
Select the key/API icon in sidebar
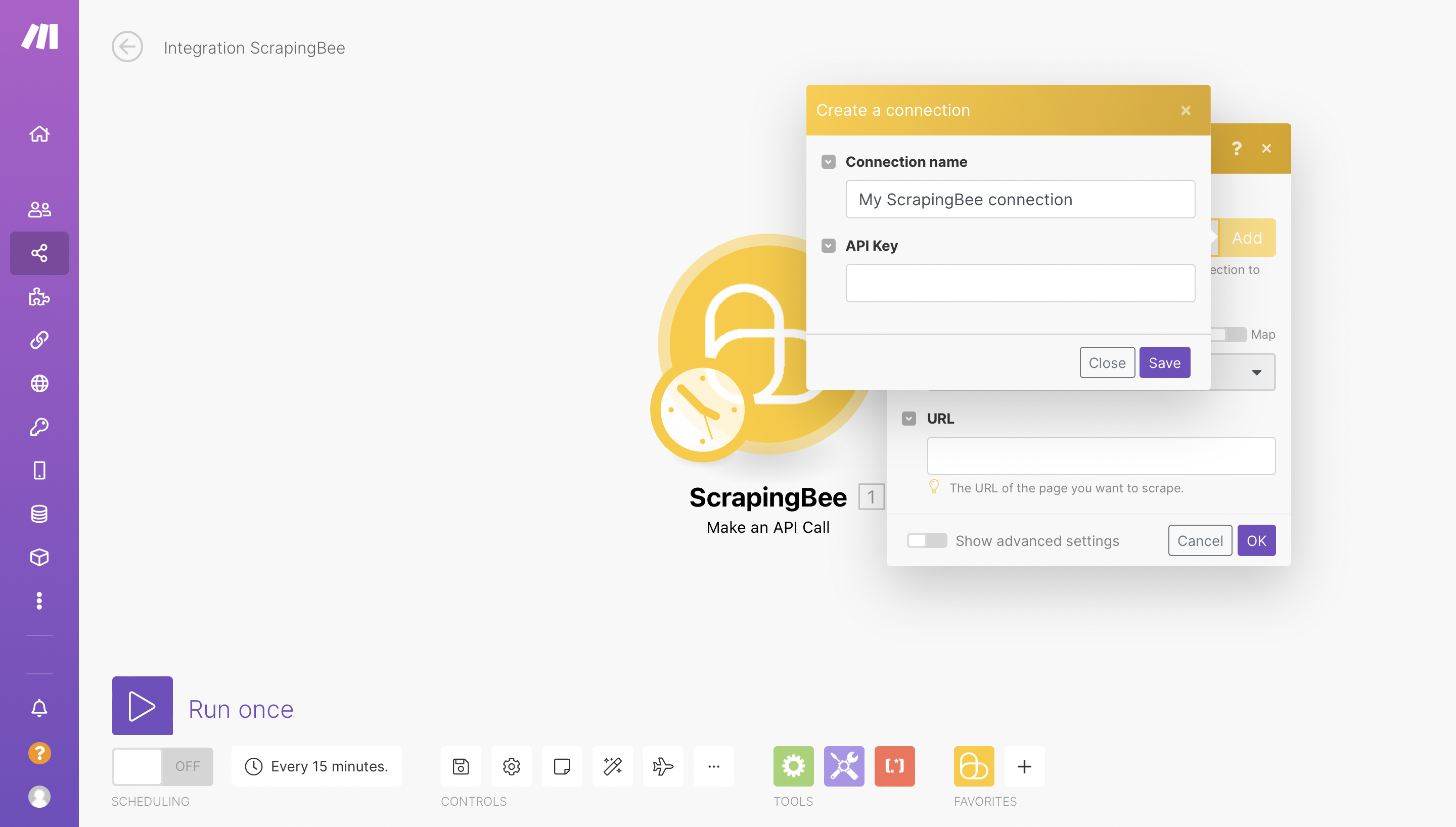[39, 428]
